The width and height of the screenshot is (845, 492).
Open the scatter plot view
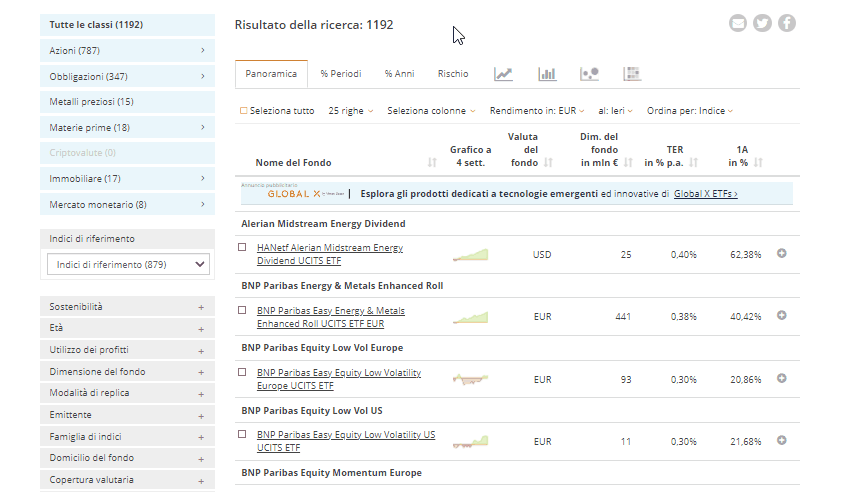589,74
